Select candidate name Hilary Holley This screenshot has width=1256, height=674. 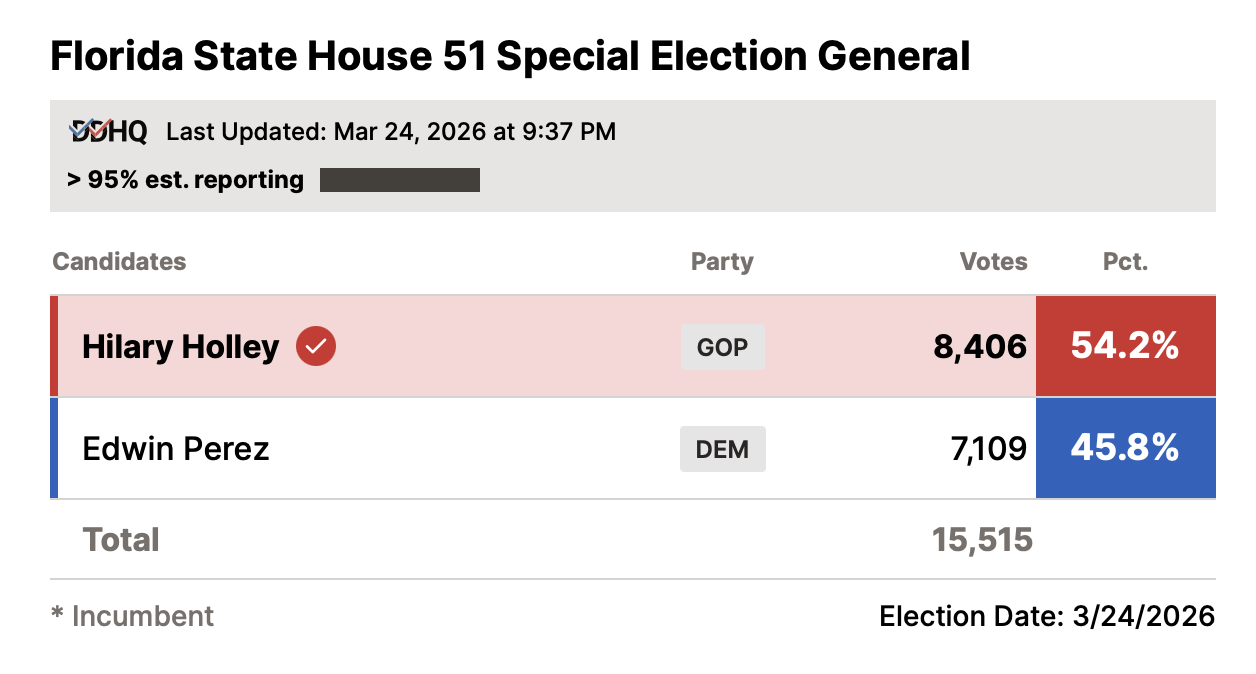tap(180, 347)
